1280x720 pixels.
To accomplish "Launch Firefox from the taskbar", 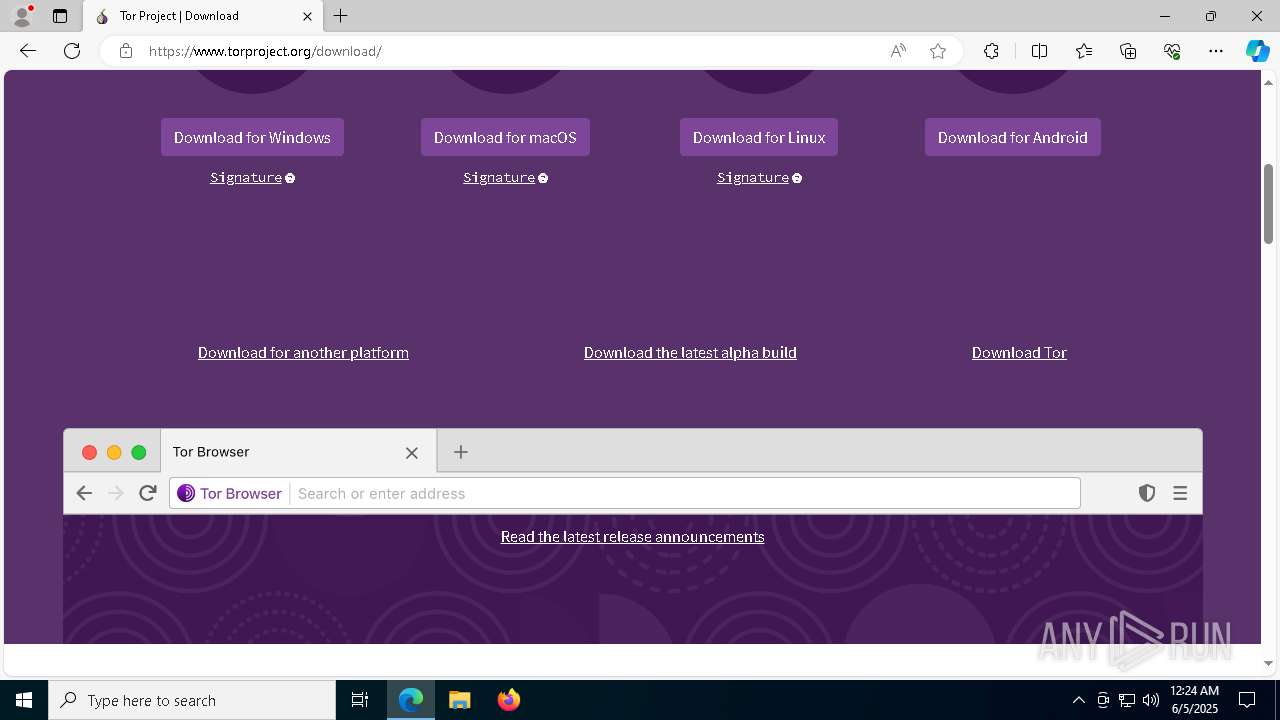I will 509,700.
